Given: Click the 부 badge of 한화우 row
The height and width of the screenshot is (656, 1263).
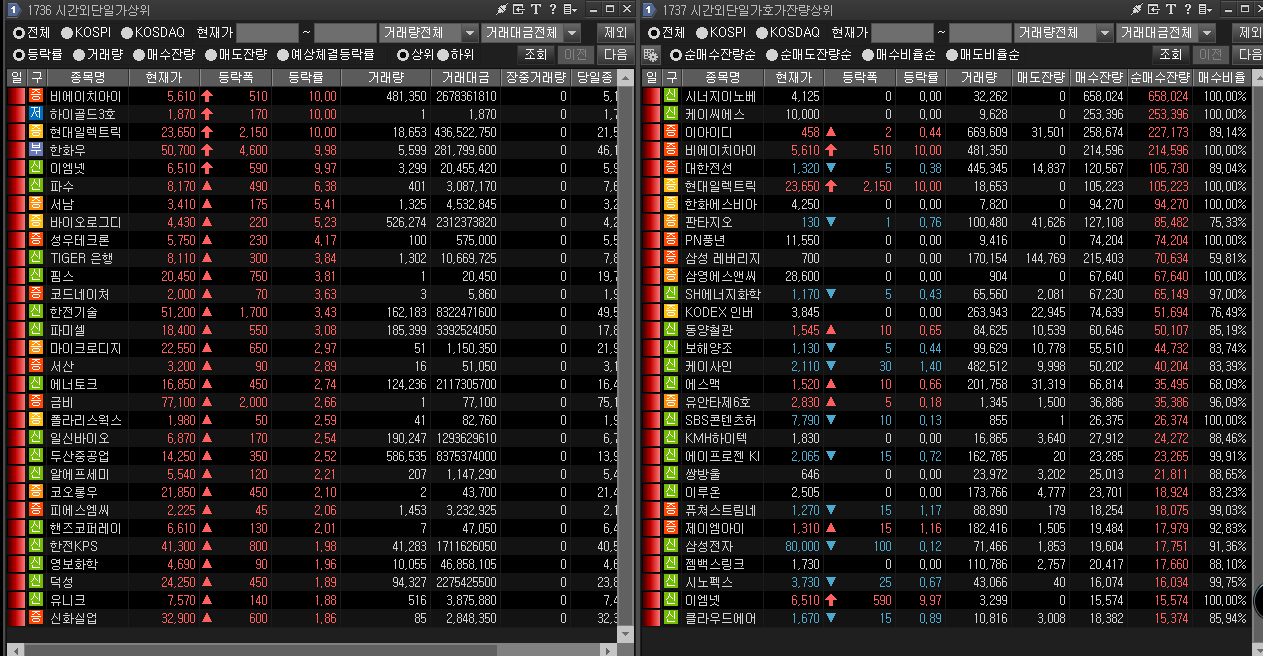Looking at the screenshot, I should coord(35,150).
